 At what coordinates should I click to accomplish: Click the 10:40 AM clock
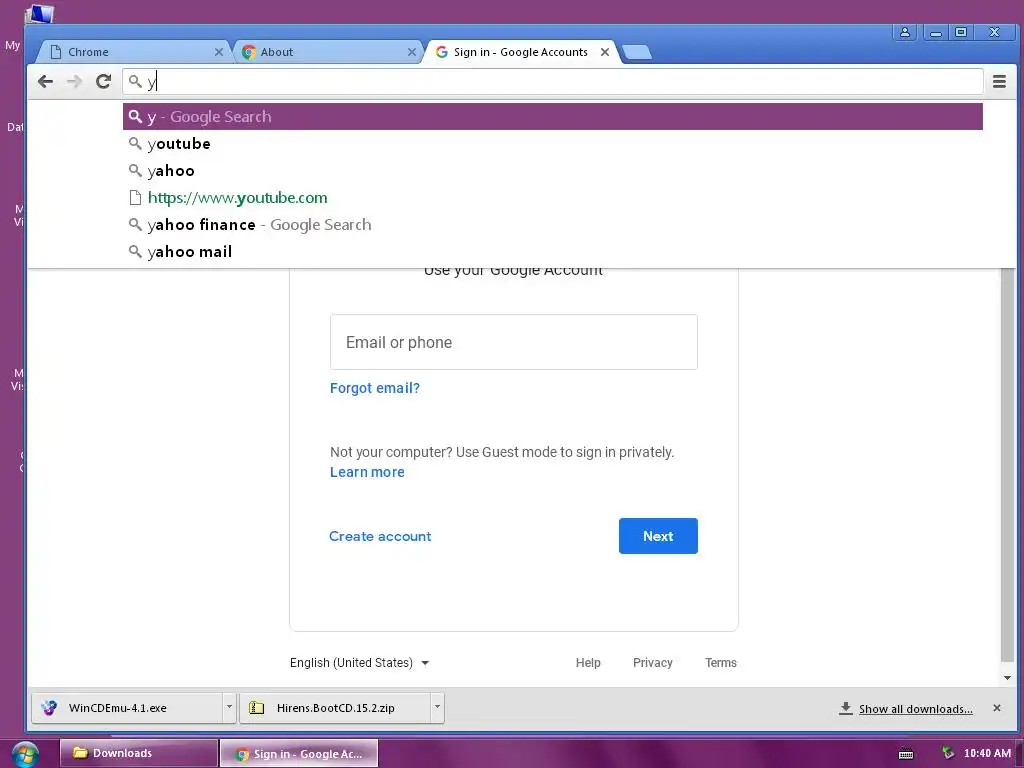pyautogui.click(x=987, y=753)
